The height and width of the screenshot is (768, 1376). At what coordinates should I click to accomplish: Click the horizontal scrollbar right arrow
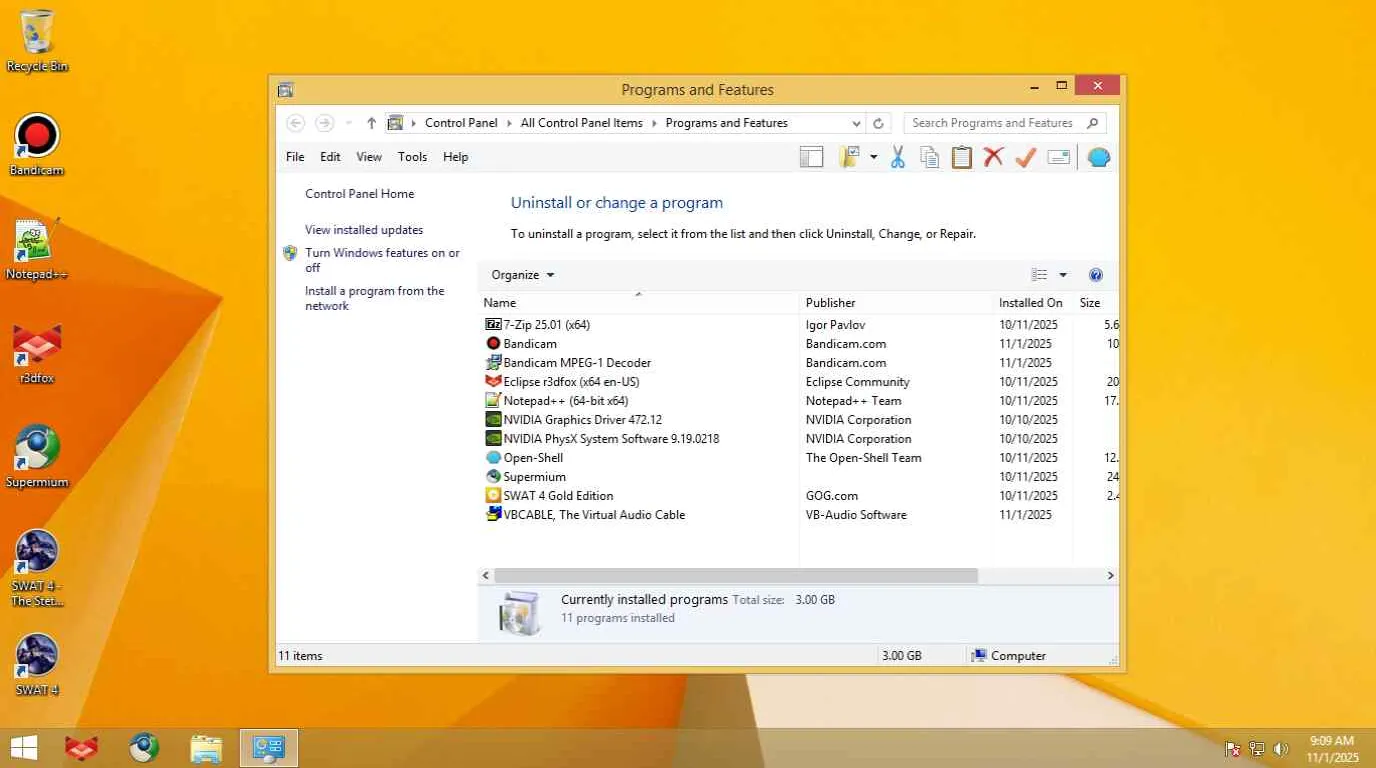(x=1110, y=576)
